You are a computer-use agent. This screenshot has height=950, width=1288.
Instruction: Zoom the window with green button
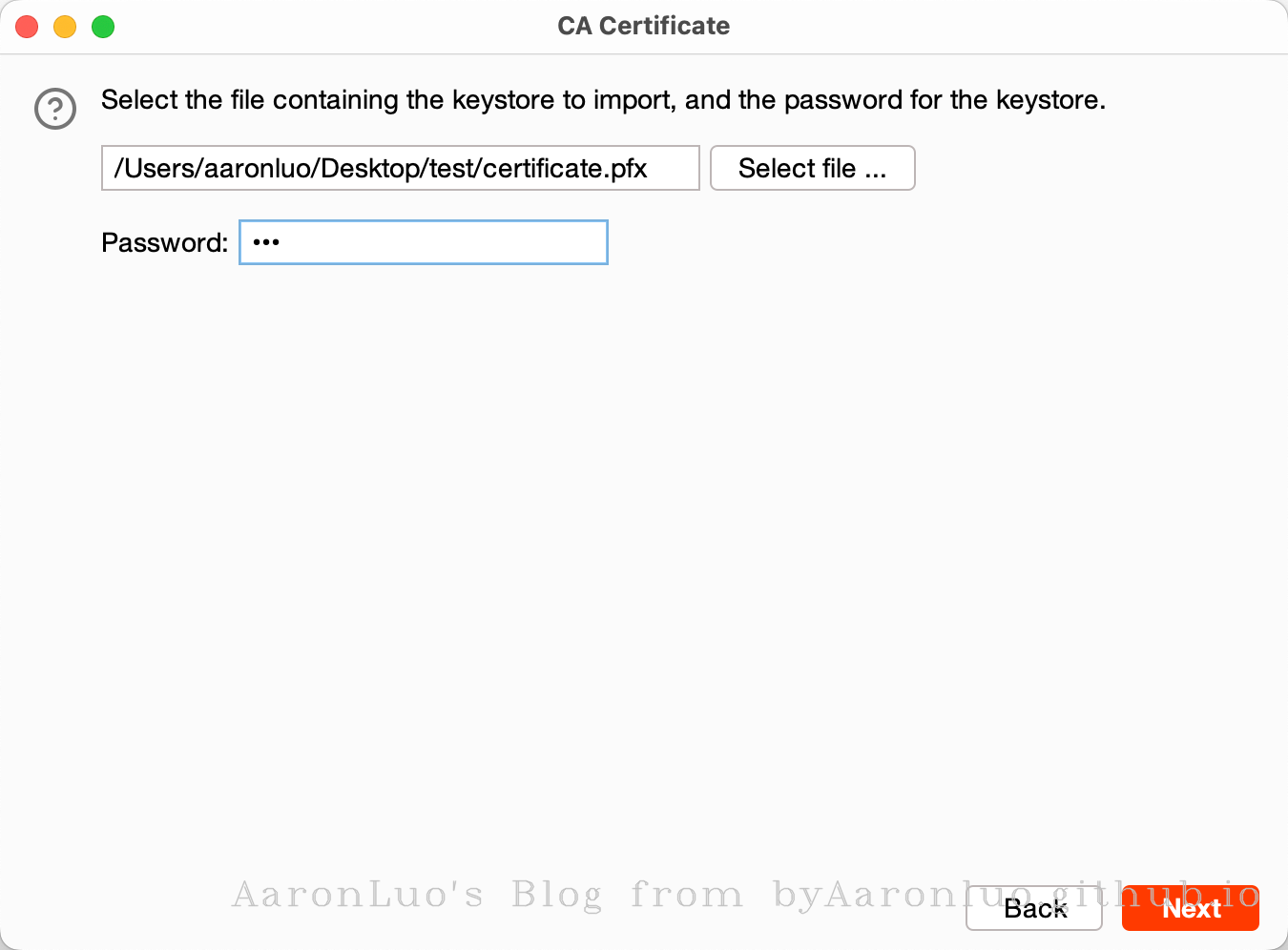pyautogui.click(x=103, y=27)
